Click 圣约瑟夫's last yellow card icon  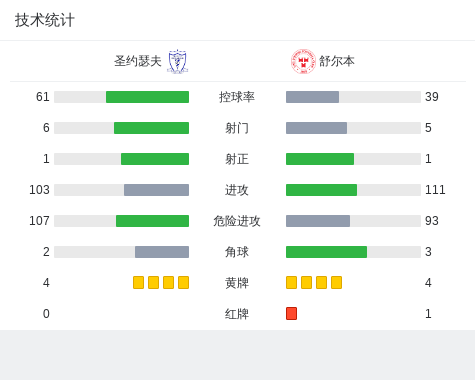[183, 282]
